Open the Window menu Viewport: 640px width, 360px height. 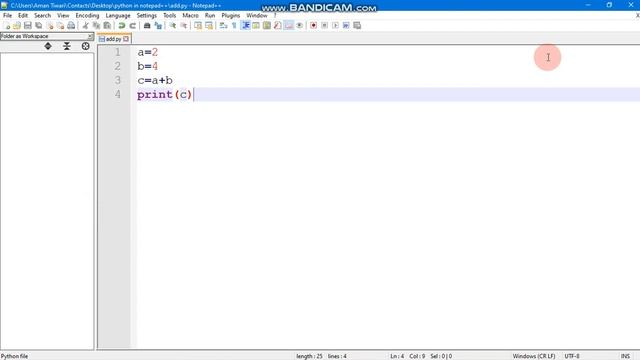pos(257,16)
